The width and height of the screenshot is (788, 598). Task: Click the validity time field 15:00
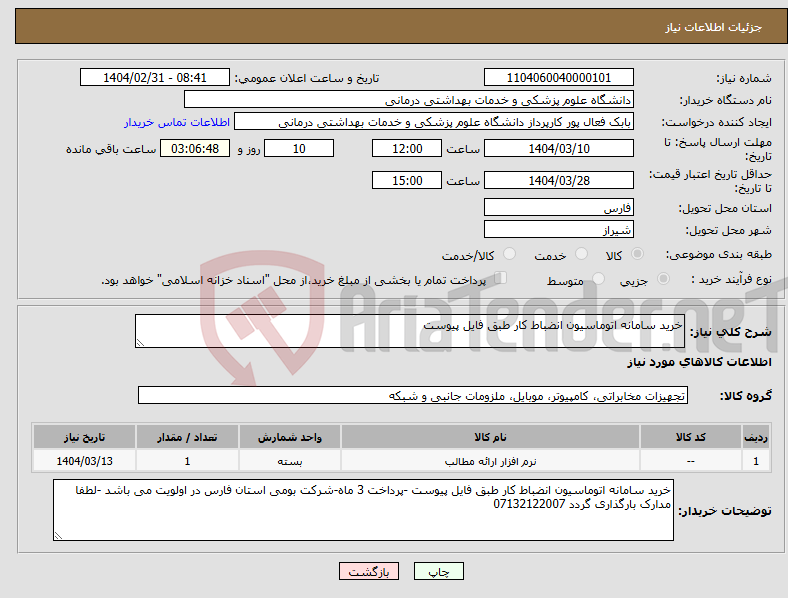[407, 180]
